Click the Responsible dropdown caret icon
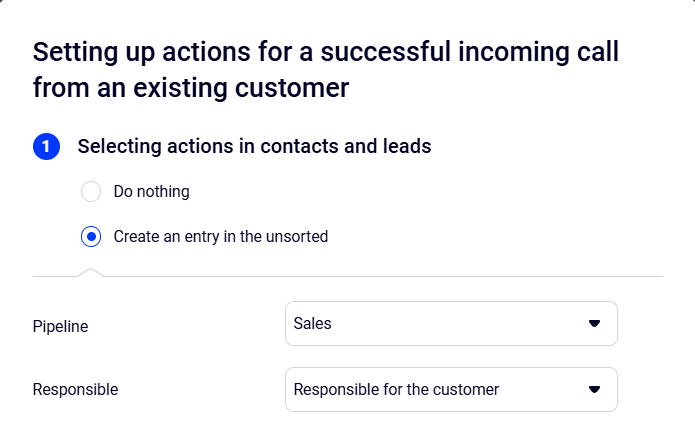Screen dimensions: 695x437 tap(594, 389)
